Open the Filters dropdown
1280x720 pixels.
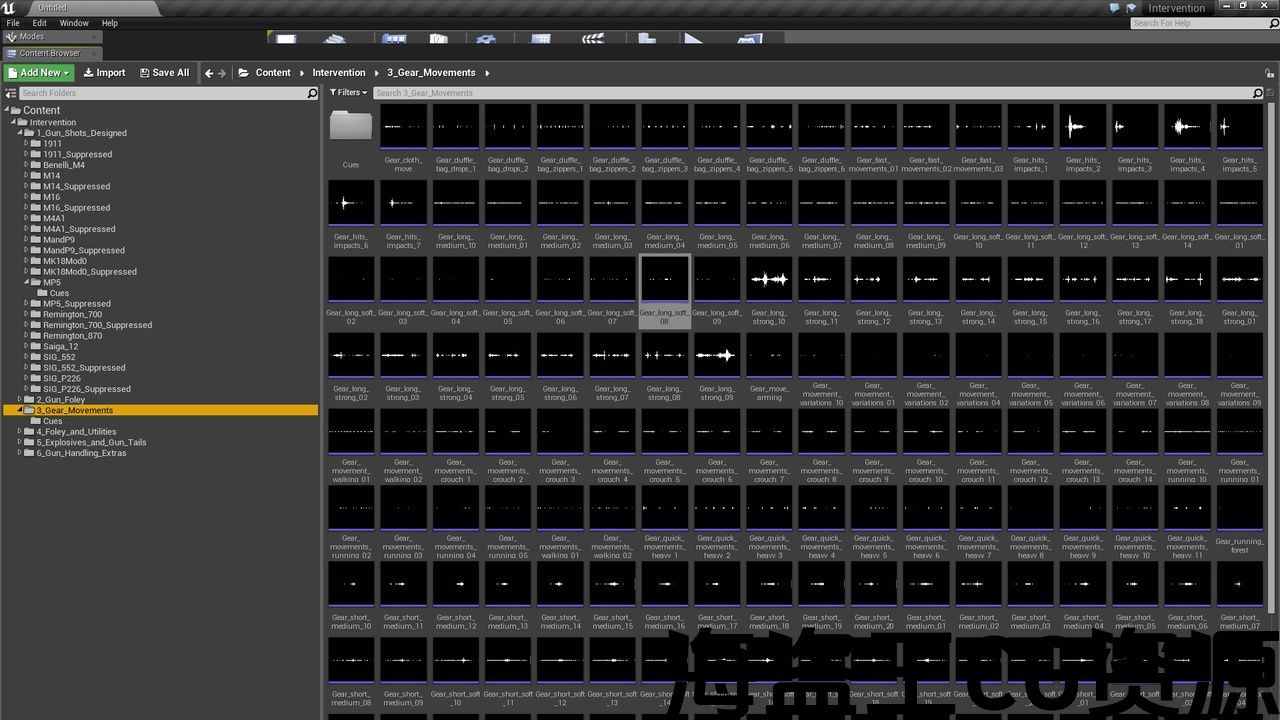tap(348, 92)
